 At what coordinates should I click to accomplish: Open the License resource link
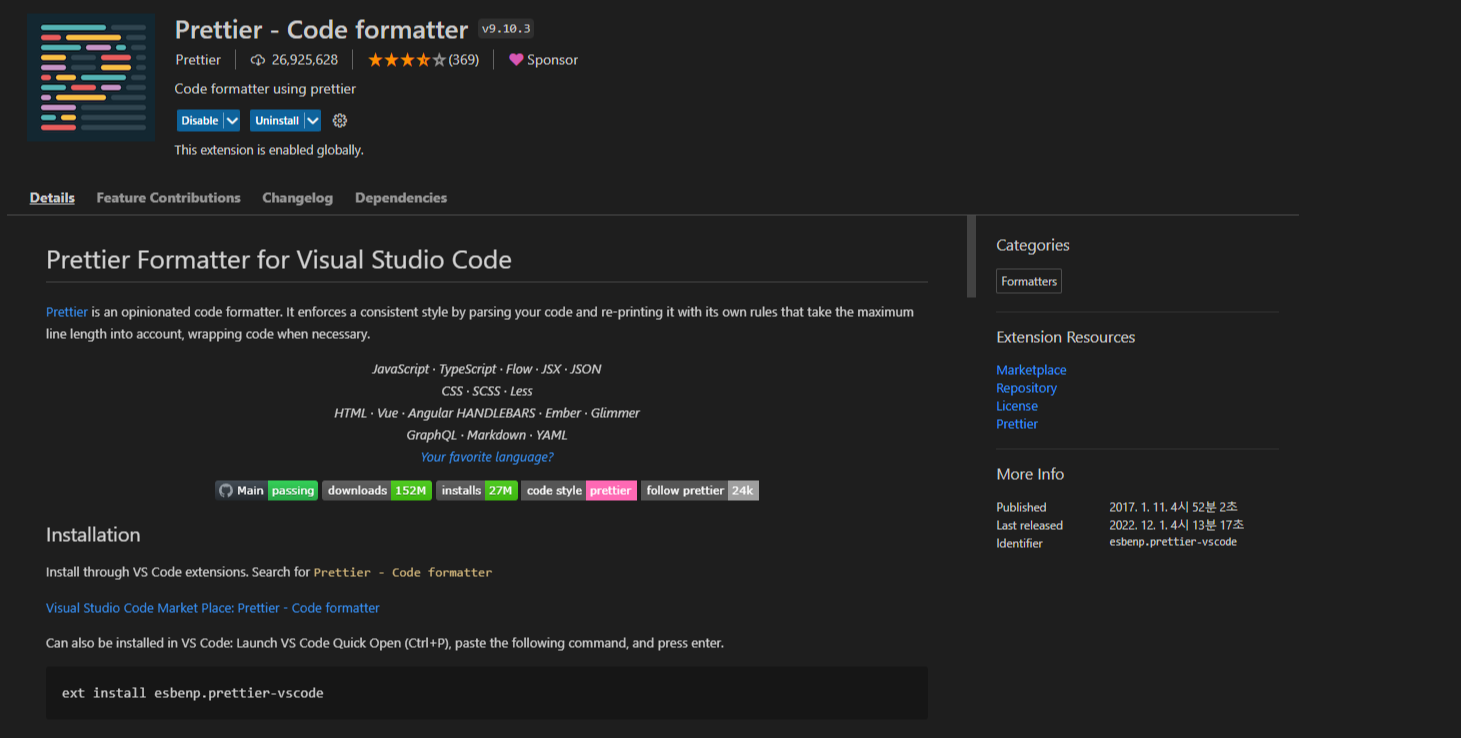point(1017,406)
